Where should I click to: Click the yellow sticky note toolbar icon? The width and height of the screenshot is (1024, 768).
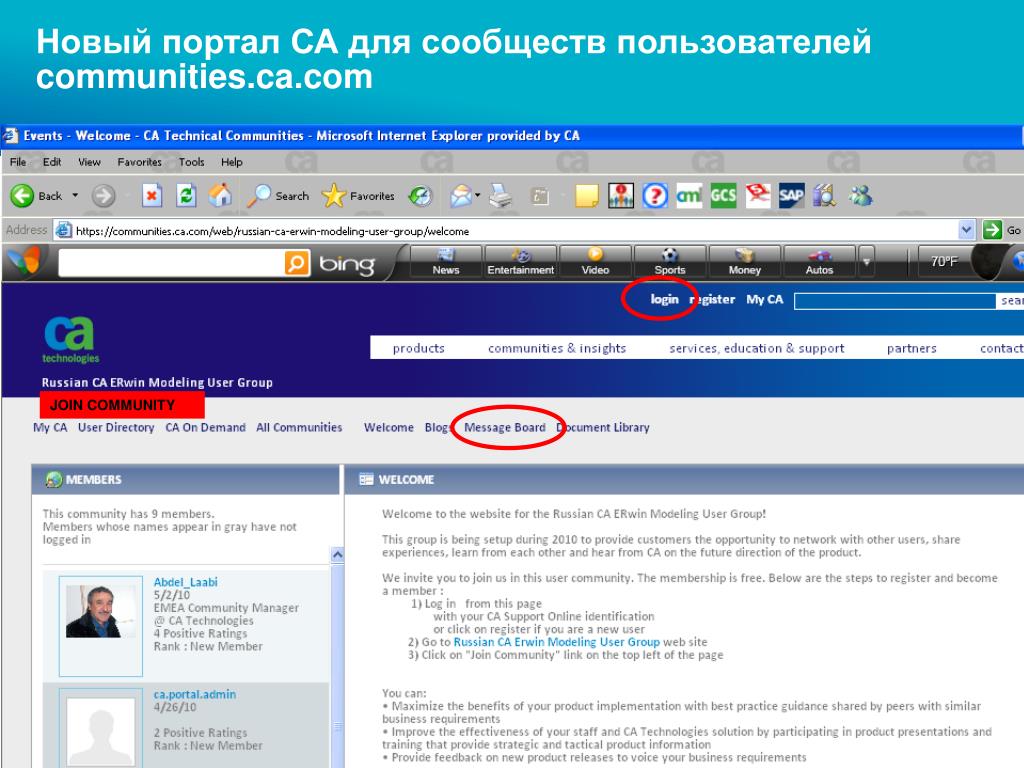(x=586, y=195)
